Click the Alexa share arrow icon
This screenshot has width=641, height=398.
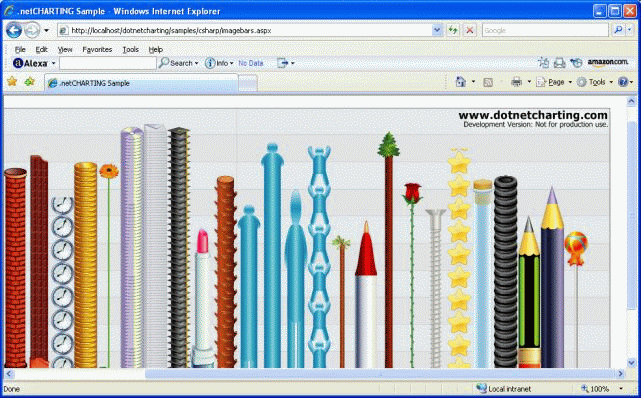point(282,63)
